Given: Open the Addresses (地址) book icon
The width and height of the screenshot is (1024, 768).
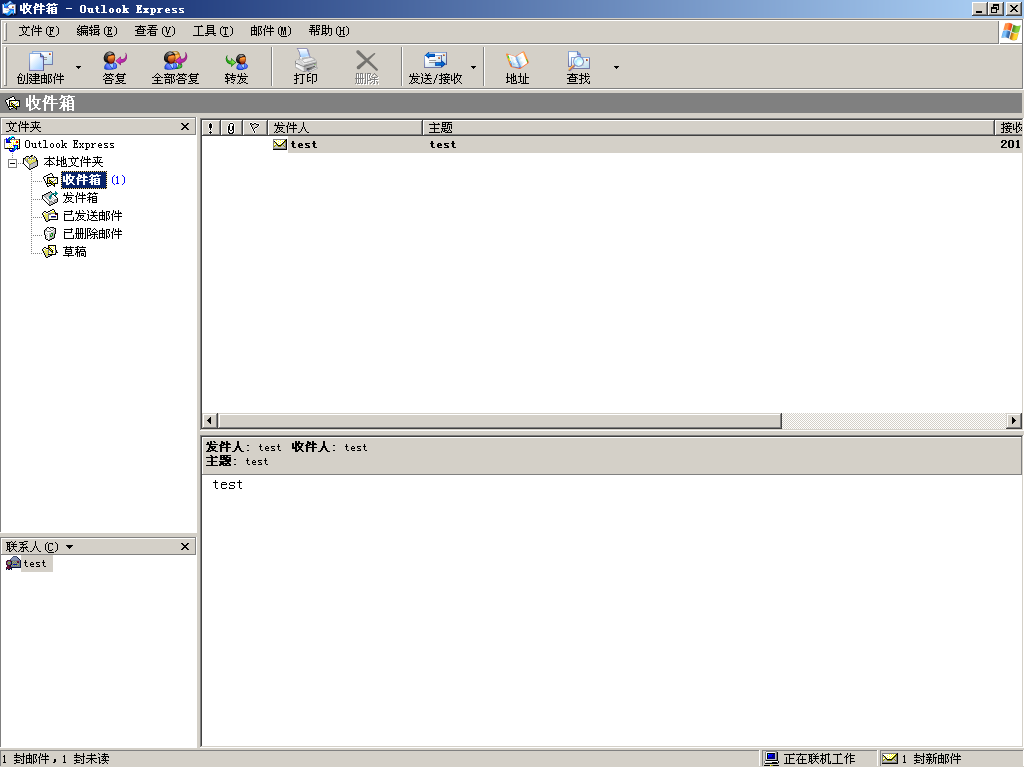Looking at the screenshot, I should (x=517, y=67).
